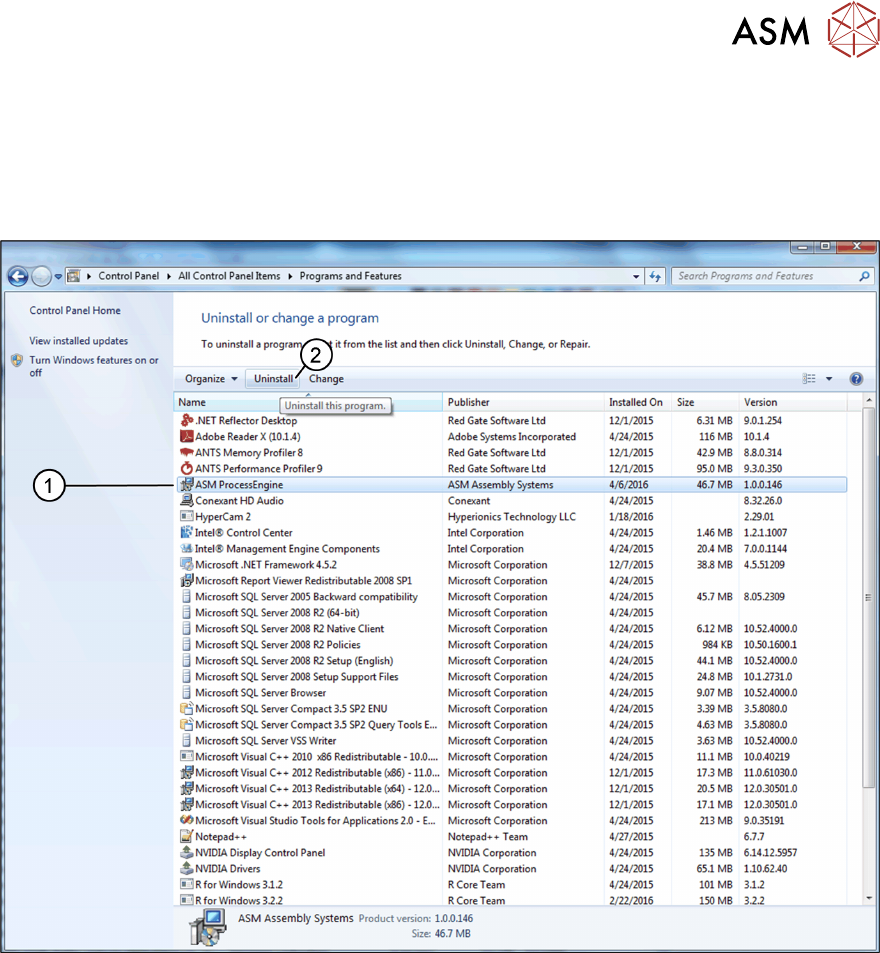880x953 pixels.
Task: Click the Programs and Features breadcrumb
Action: [x=351, y=276]
